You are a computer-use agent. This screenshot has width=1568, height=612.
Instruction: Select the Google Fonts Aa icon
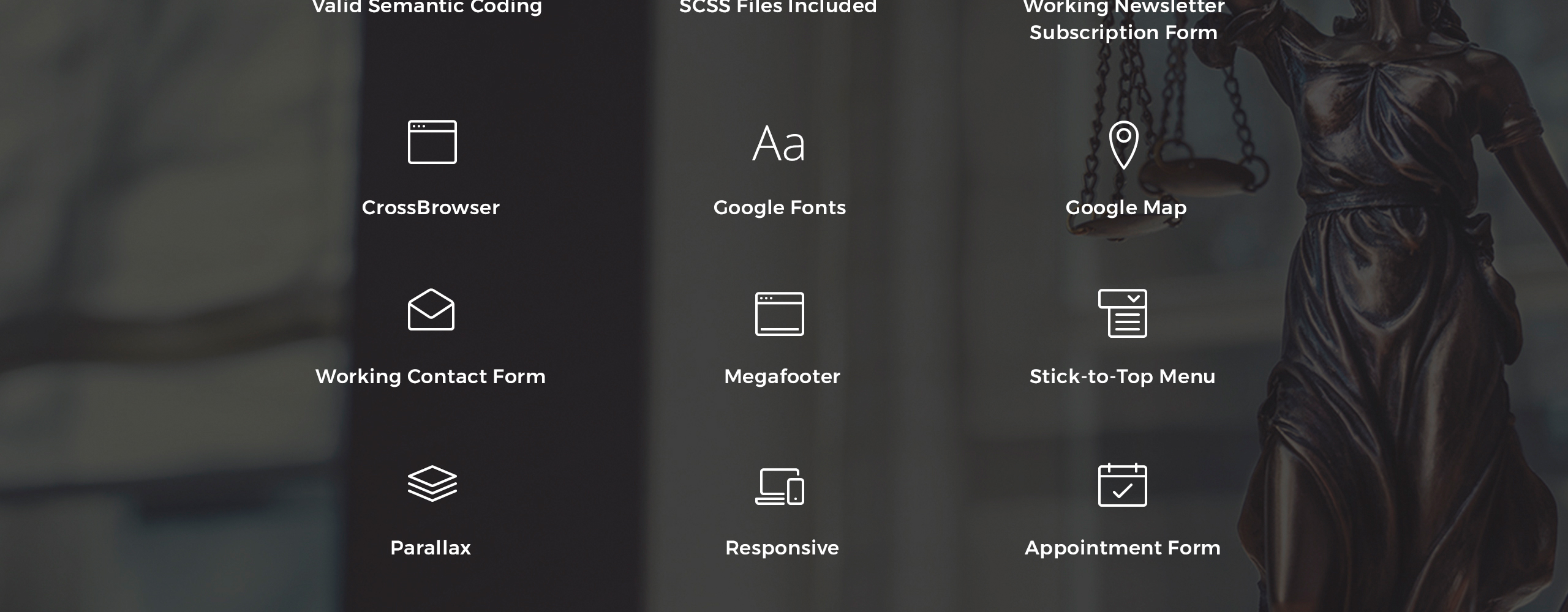778,144
